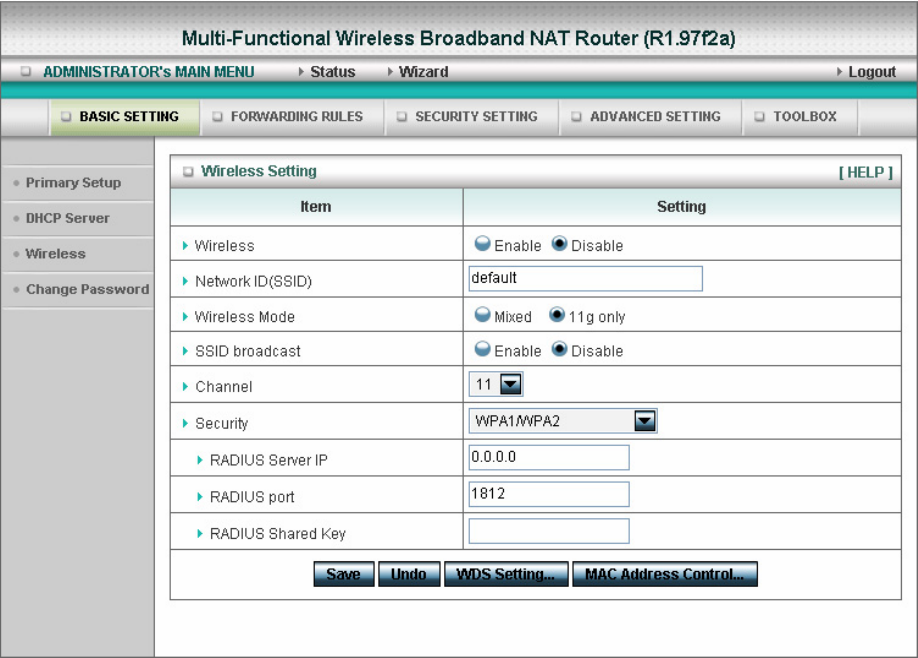Open the Security dropdown showing WPA1/WPA2

tap(563, 421)
